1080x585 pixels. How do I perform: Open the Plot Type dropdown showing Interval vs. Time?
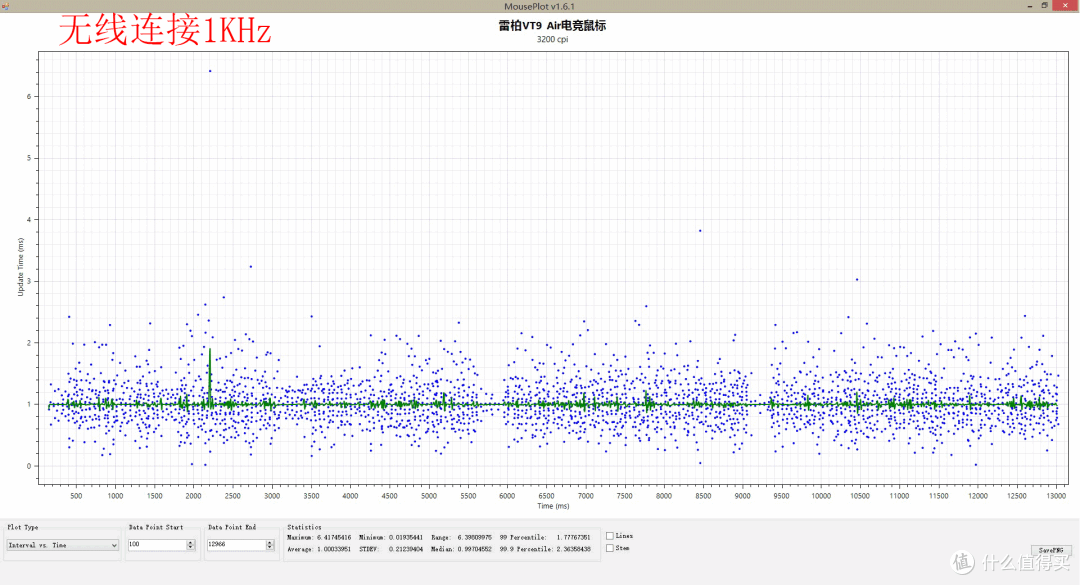(62, 545)
